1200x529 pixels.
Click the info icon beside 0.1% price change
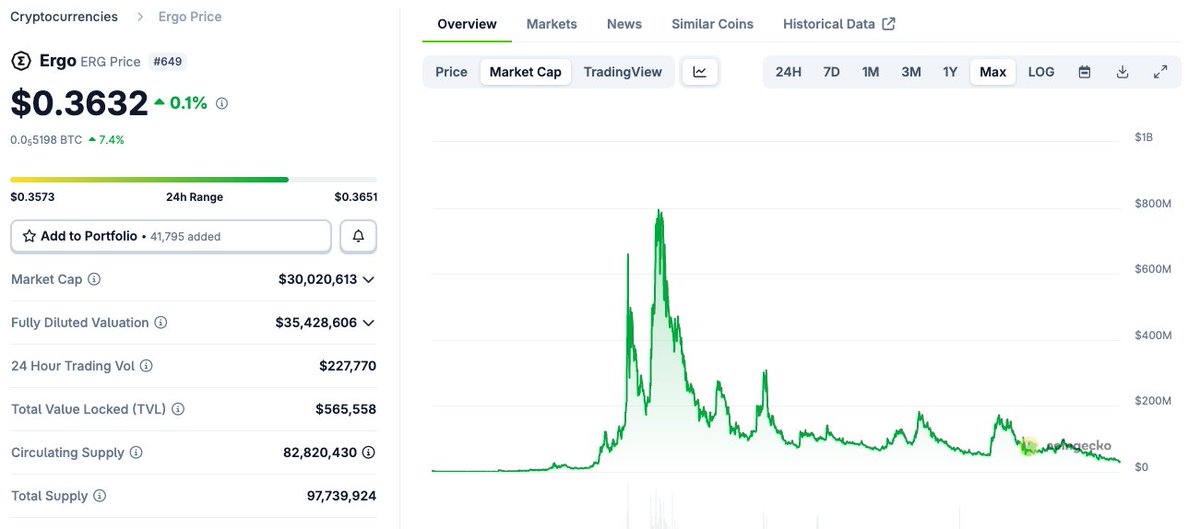222,103
